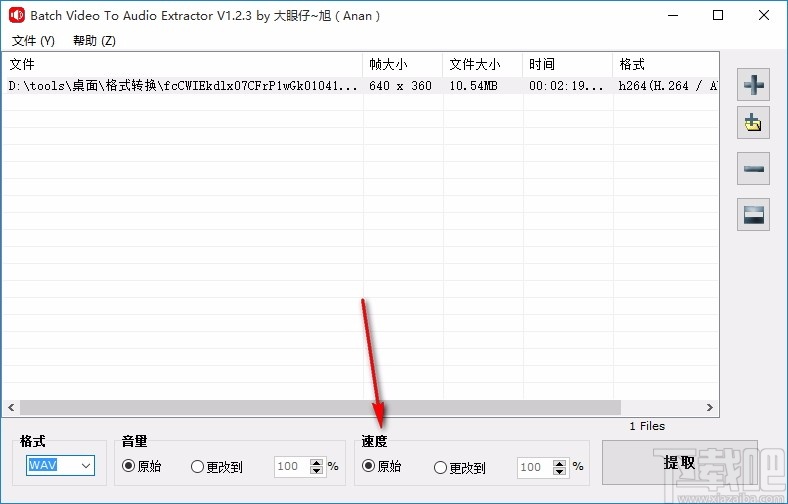
Task: Click the 速度 percentage input field
Action: click(535, 467)
